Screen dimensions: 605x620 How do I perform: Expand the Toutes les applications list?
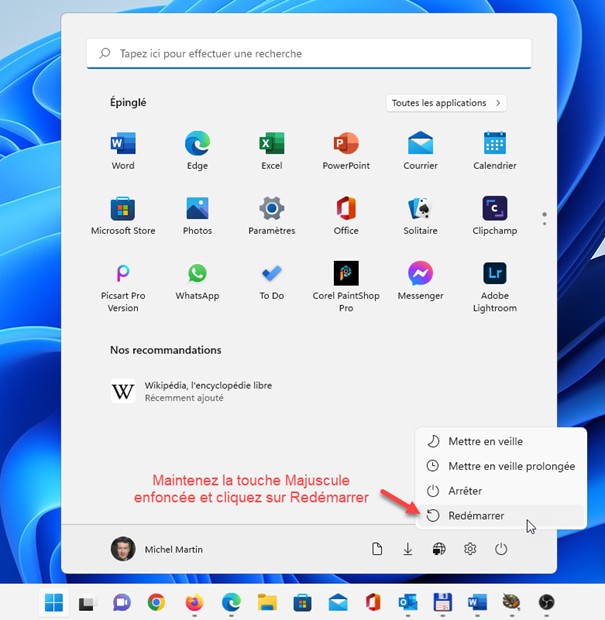[446, 103]
